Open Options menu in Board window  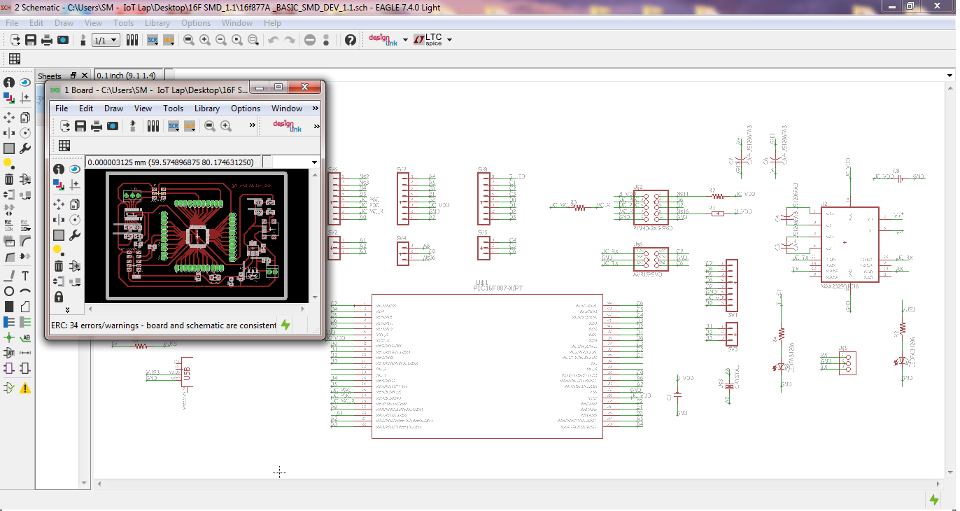pos(245,108)
